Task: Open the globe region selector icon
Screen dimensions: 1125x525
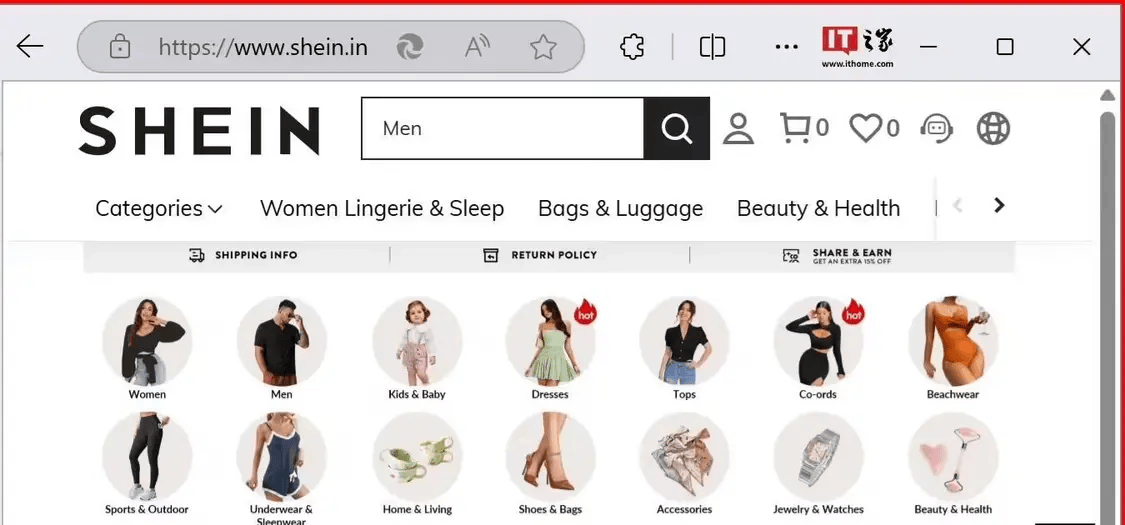Action: pos(994,128)
